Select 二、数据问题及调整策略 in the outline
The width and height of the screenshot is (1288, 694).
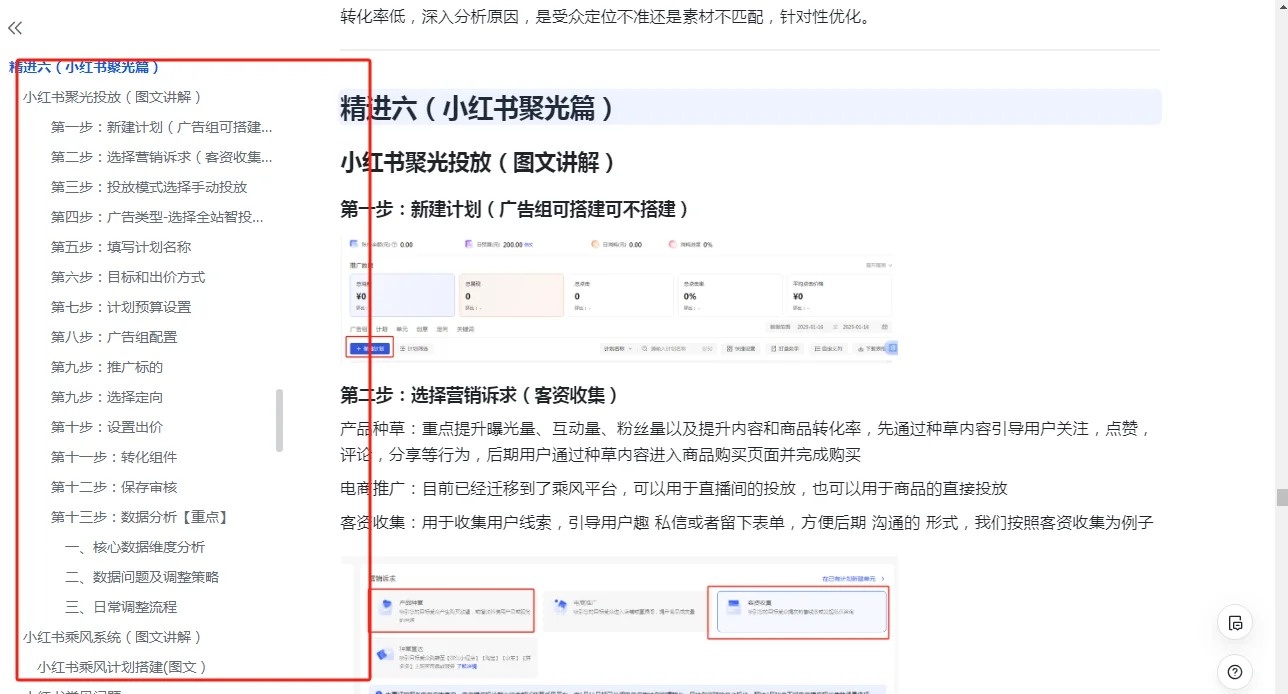coord(142,577)
